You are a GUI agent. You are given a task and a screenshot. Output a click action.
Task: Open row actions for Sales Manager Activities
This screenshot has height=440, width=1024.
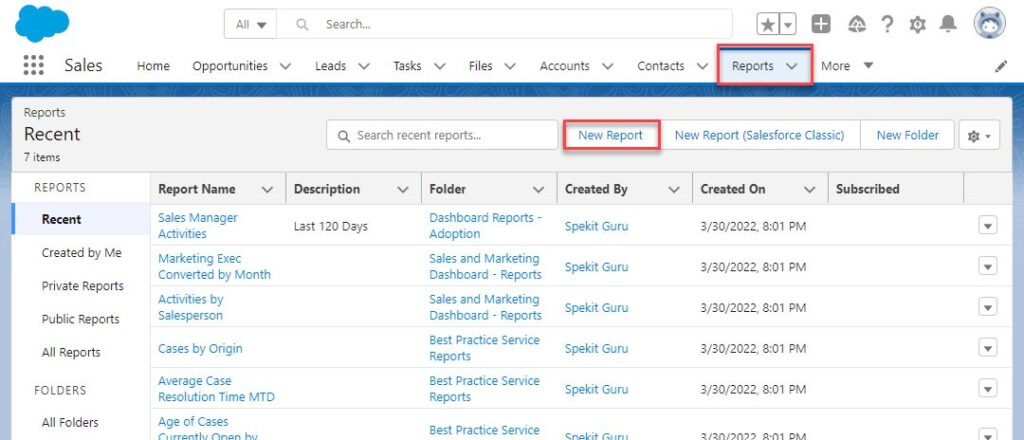(987, 226)
